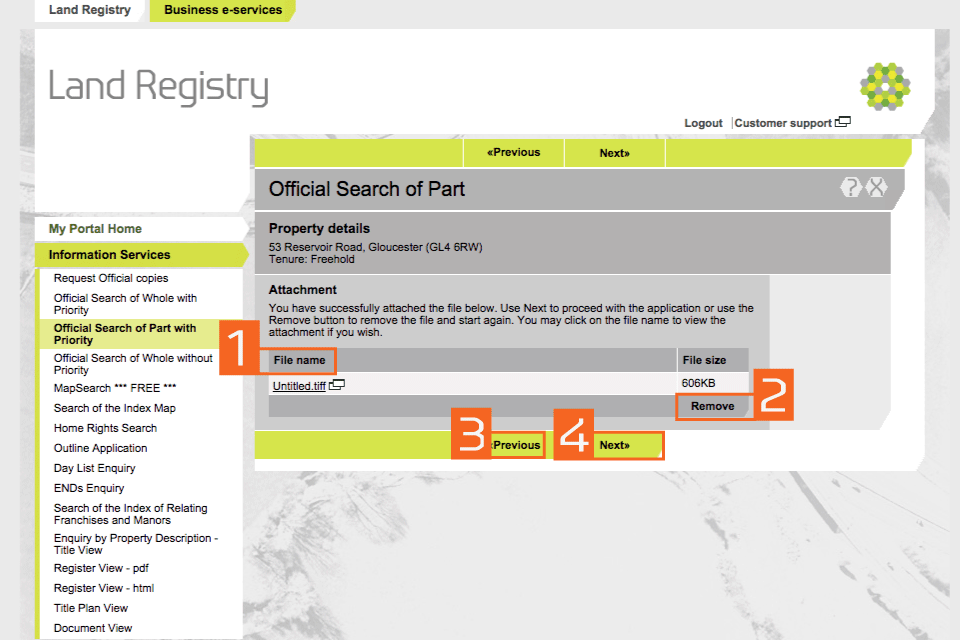Image resolution: width=960 pixels, height=640 pixels.
Task: Click the 606KB file size value
Action: click(x=698, y=383)
